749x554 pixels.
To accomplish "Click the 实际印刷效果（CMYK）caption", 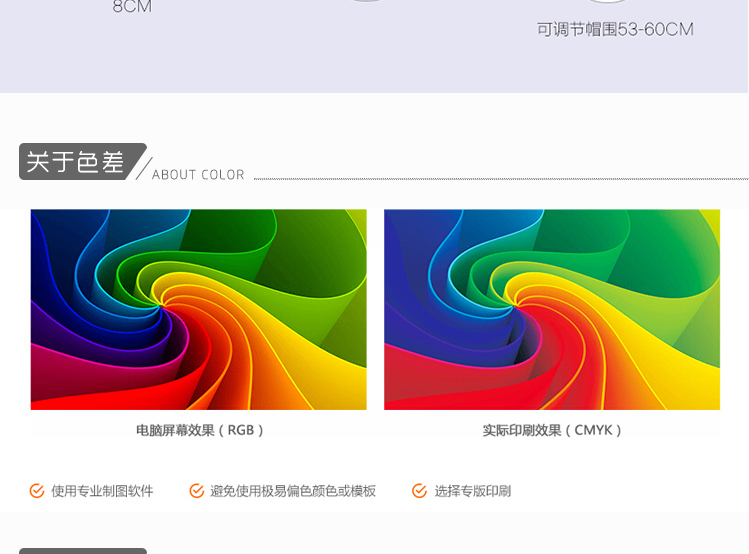I will [552, 430].
